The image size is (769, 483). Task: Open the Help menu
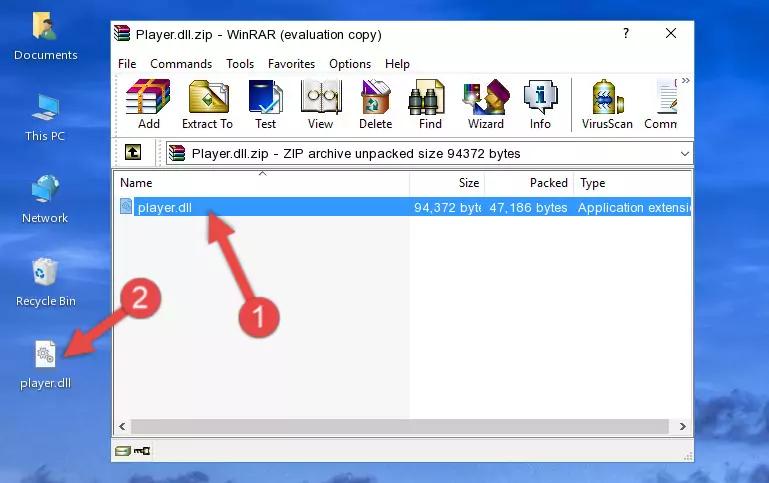(397, 64)
